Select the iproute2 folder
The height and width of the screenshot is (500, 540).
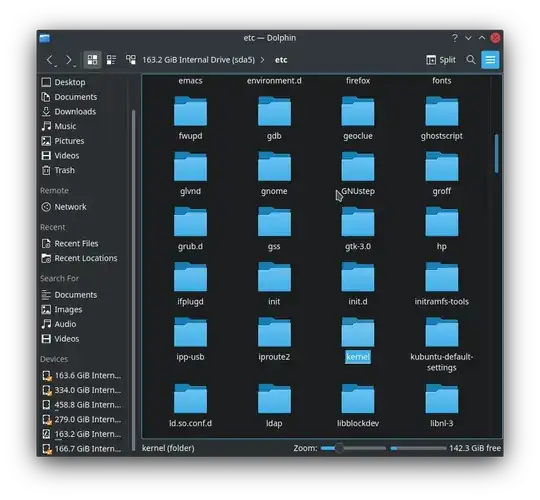(x=274, y=340)
